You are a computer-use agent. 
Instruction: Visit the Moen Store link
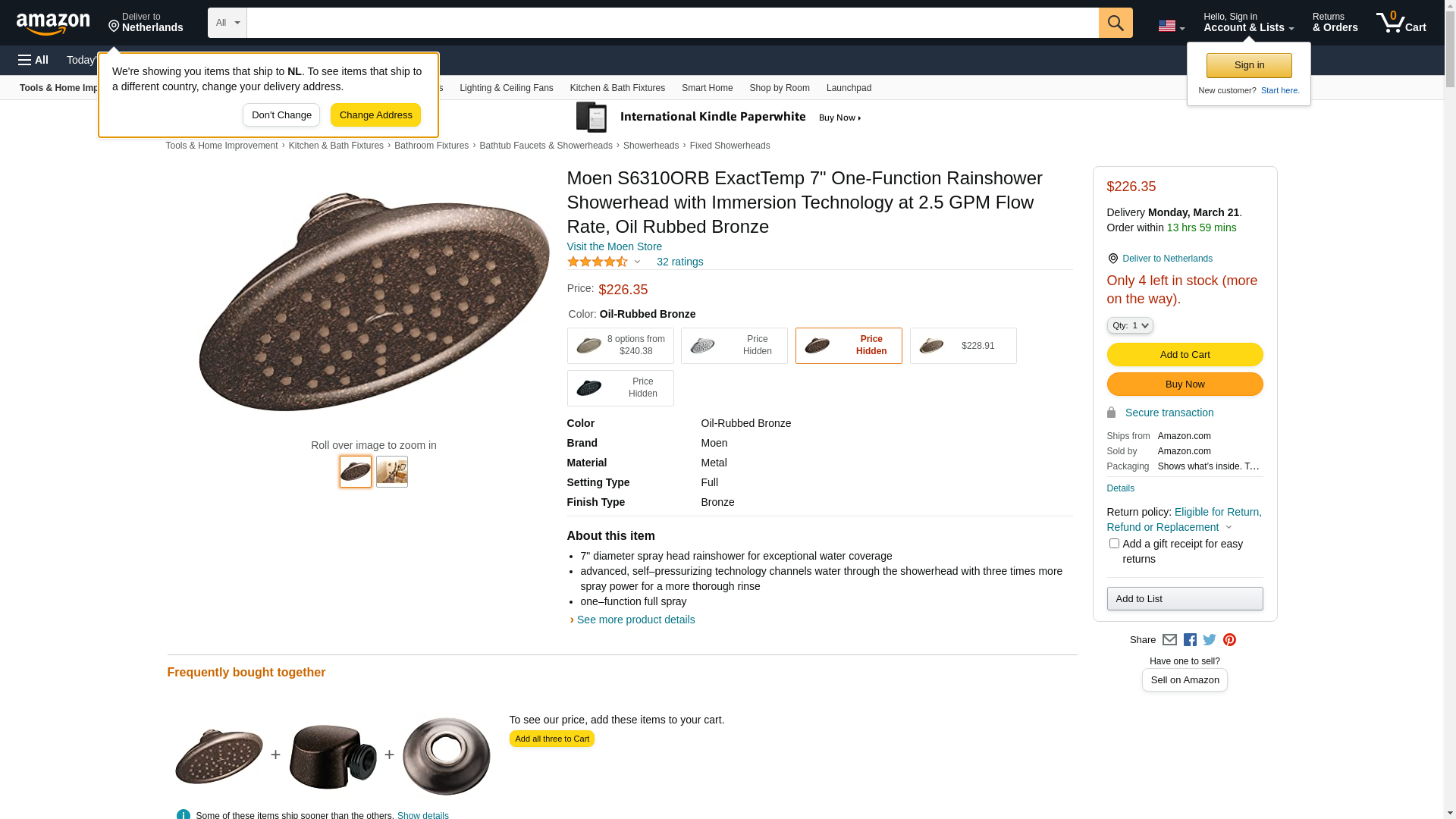pos(614,246)
